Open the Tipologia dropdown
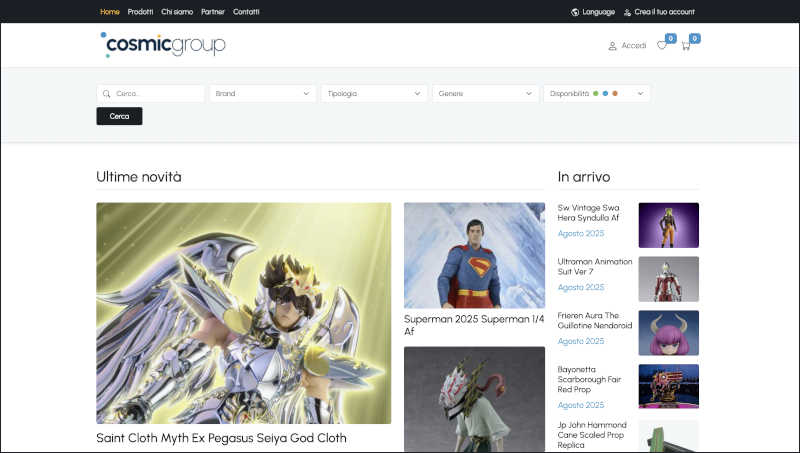This screenshot has height=453, width=800. click(x=374, y=93)
